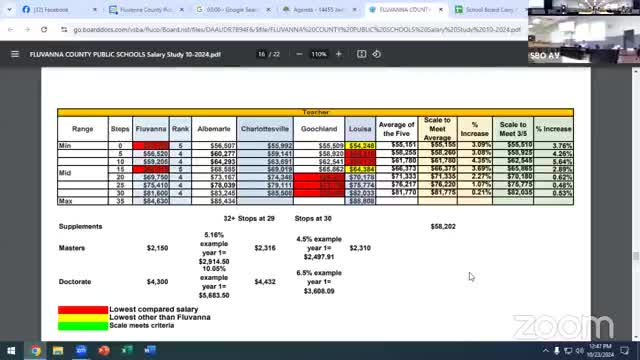Zoom out the PDF with minus button
640x360 pixels.
tap(299, 54)
